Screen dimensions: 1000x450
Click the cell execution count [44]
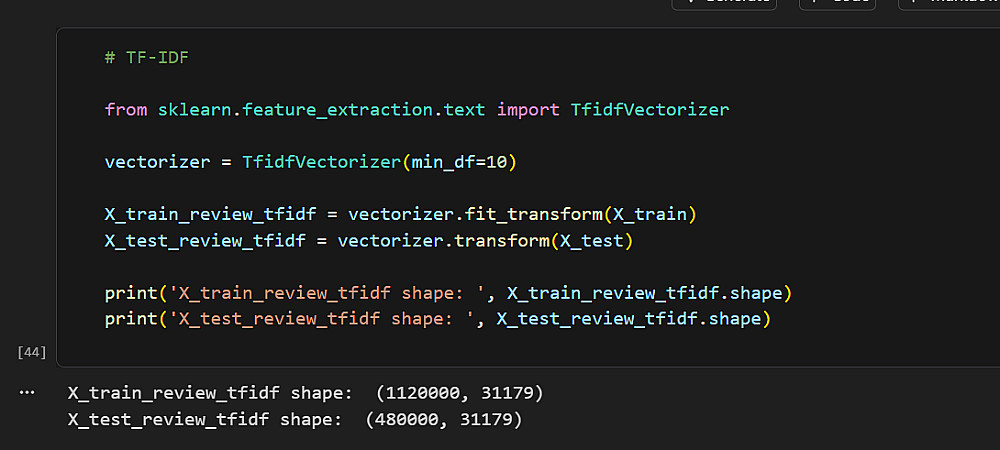32,352
